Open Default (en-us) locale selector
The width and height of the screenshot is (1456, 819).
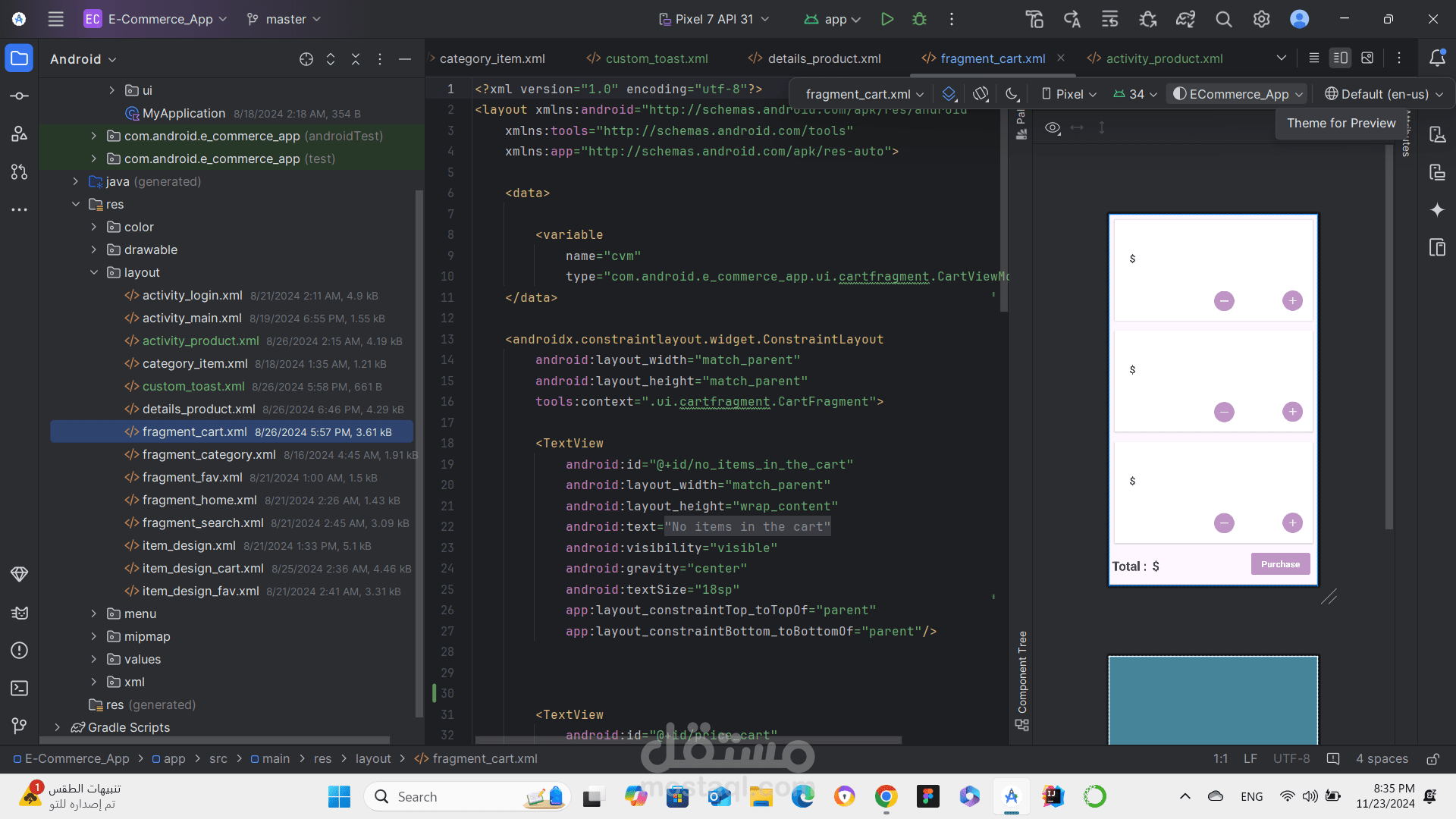[x=1384, y=94]
